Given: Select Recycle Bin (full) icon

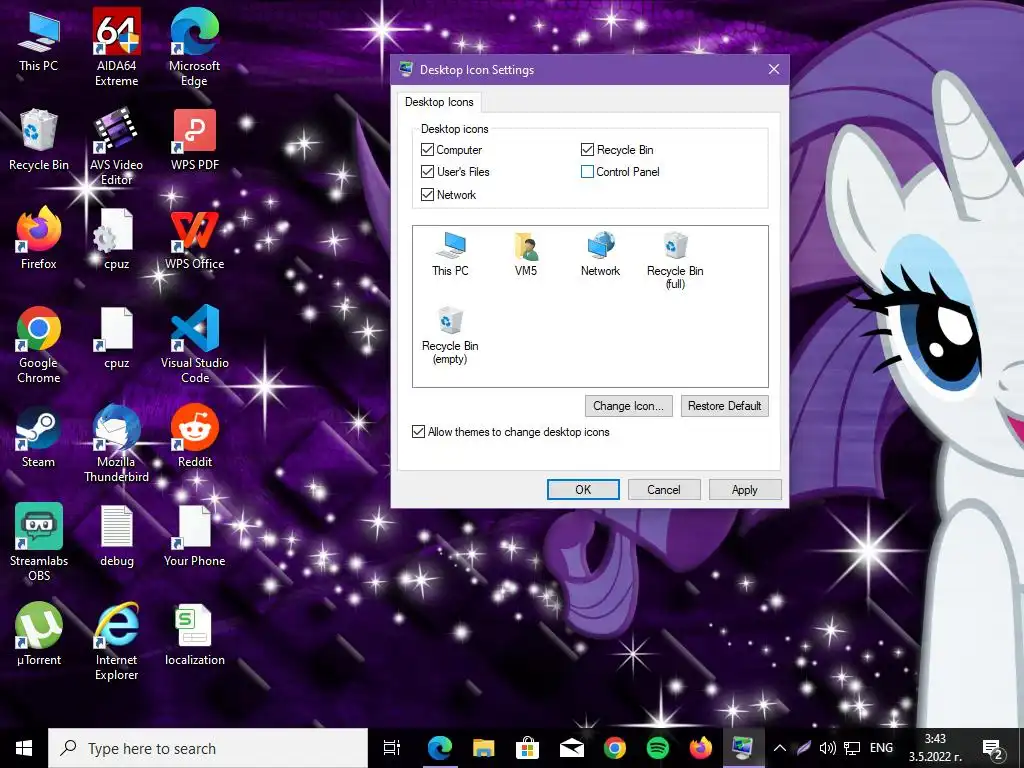Looking at the screenshot, I should [x=675, y=260].
